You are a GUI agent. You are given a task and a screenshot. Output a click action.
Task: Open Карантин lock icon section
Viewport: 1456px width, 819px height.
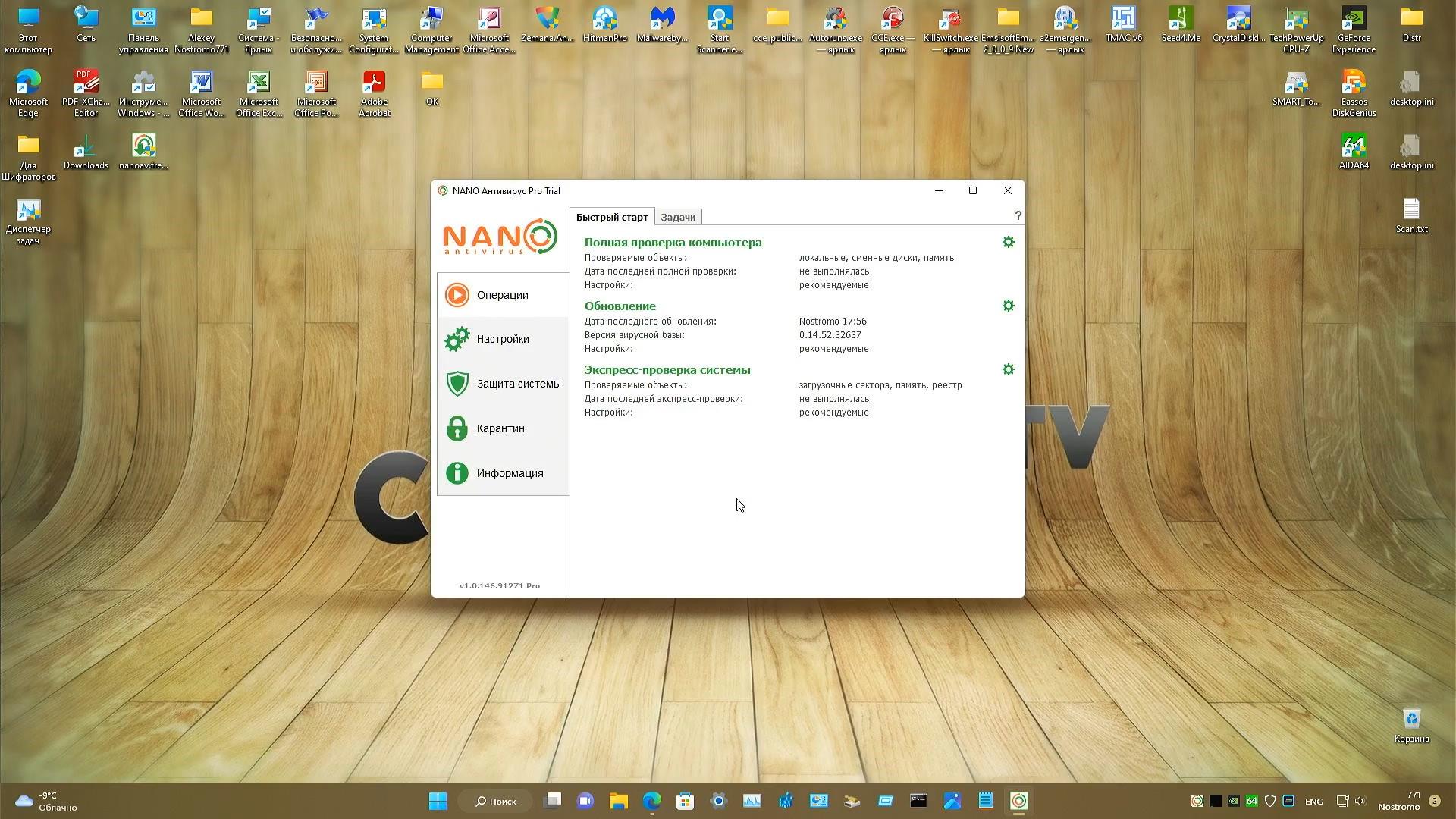[x=457, y=428]
